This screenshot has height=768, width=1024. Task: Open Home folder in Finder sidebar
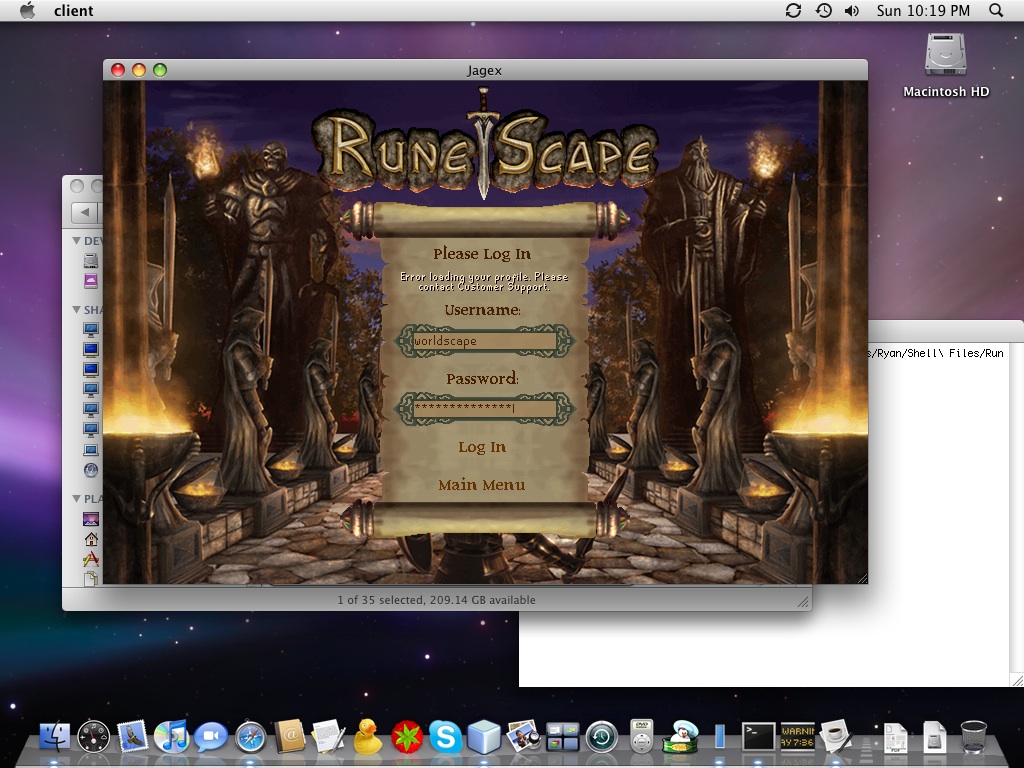(91, 539)
